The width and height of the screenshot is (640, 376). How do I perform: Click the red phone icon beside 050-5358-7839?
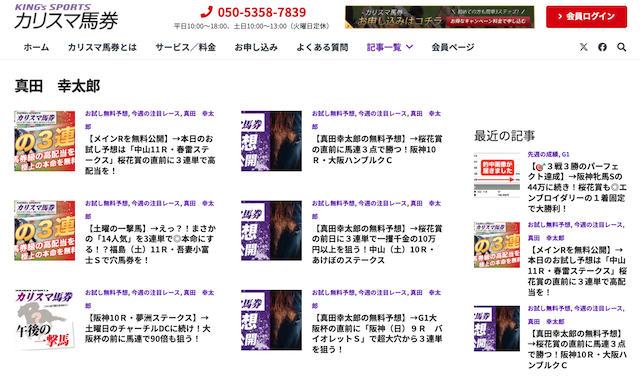pos(207,12)
